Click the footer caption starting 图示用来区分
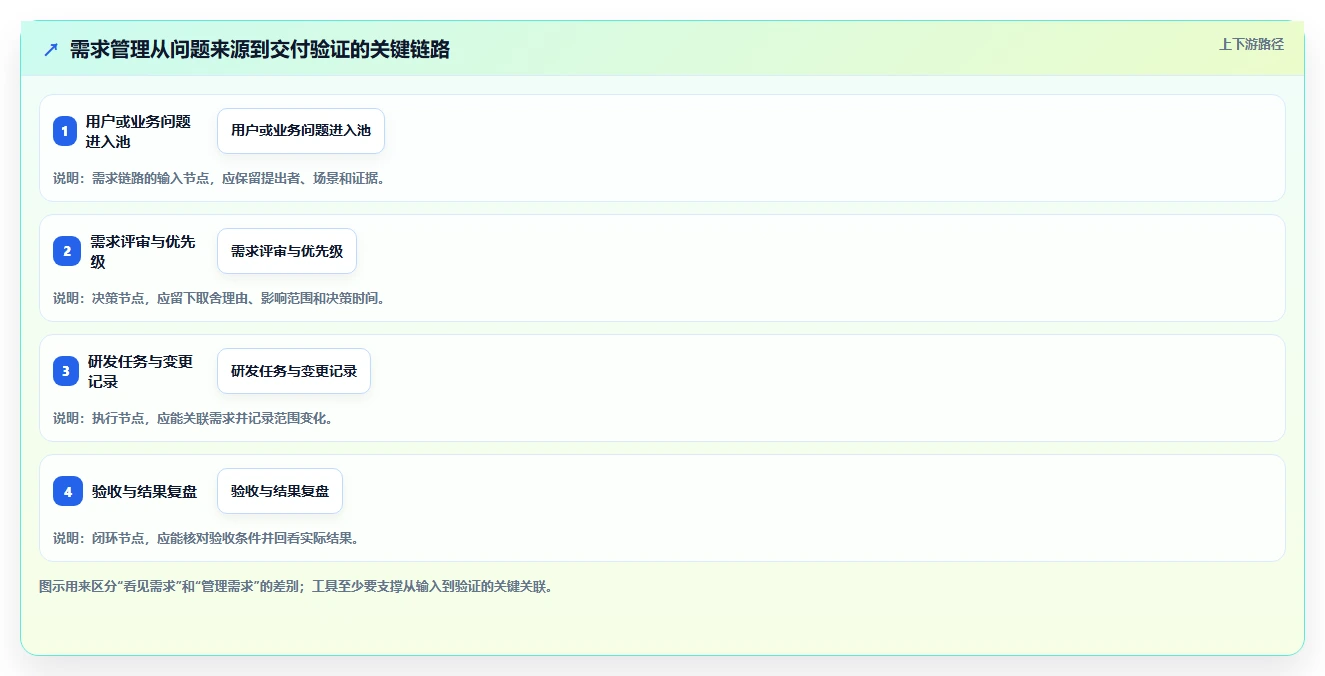1325x676 pixels. (x=296, y=587)
